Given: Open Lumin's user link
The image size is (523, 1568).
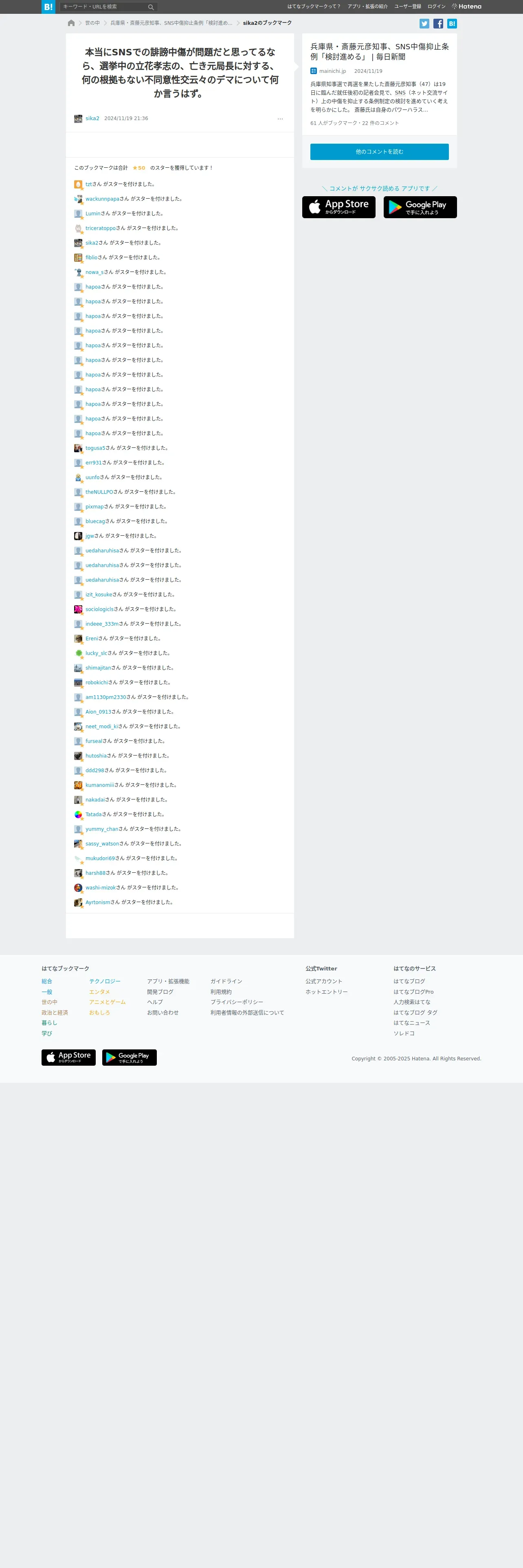Looking at the screenshot, I should coord(92,214).
